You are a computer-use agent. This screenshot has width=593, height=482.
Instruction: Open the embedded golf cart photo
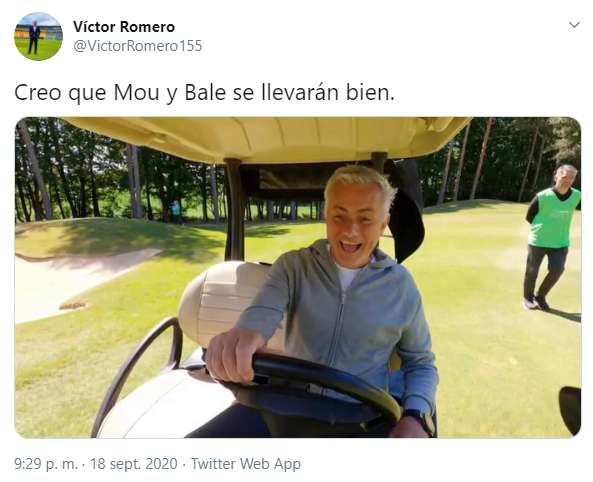tap(298, 277)
